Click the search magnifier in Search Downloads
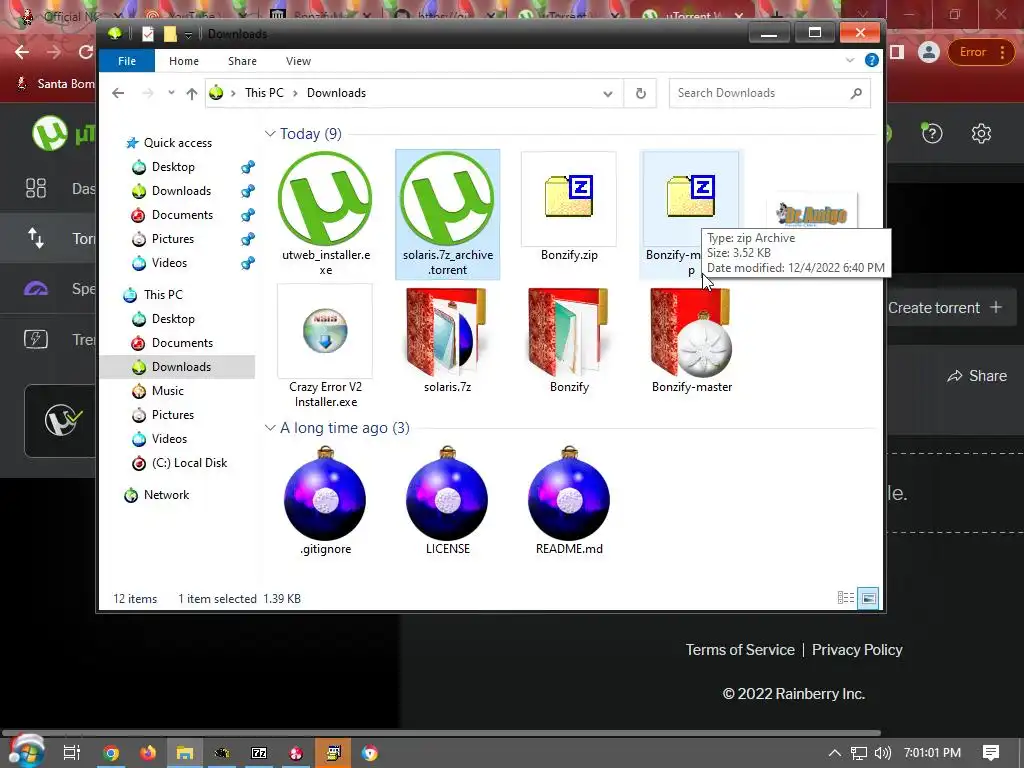1024x768 pixels. [x=856, y=93]
